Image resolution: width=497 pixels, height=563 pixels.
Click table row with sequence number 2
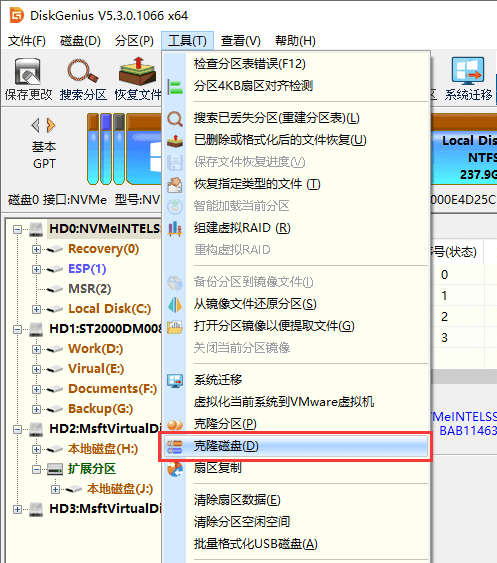tap(464, 317)
